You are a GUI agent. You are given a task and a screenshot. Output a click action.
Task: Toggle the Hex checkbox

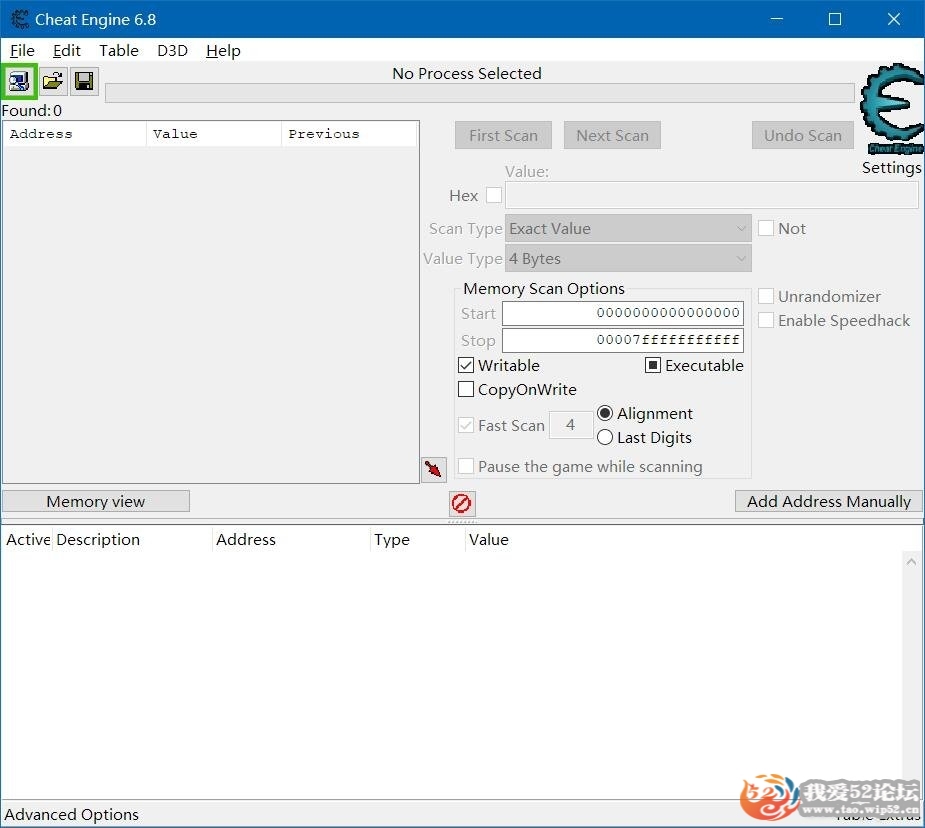pyautogui.click(x=494, y=195)
